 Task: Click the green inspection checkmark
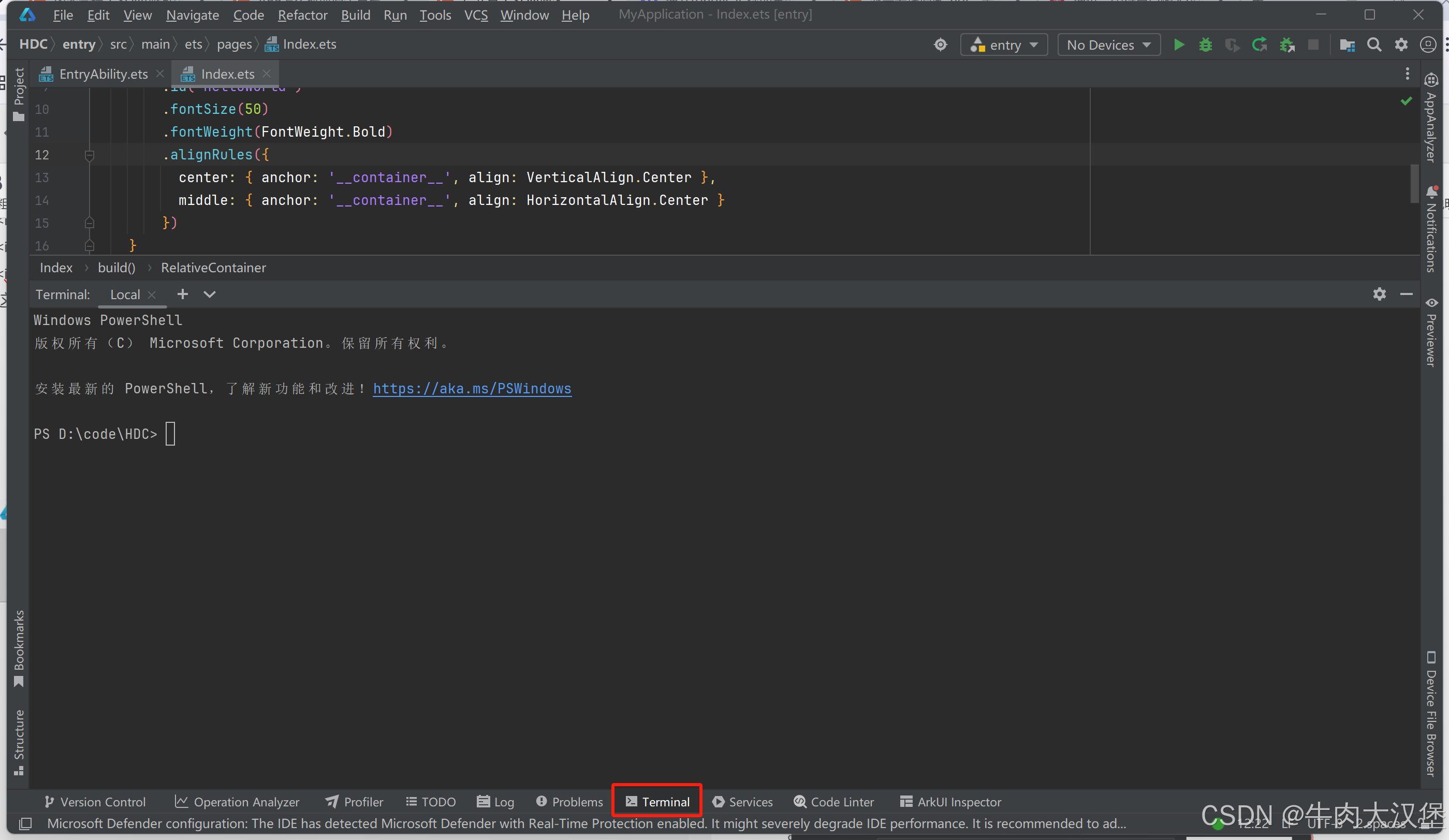click(x=1407, y=101)
